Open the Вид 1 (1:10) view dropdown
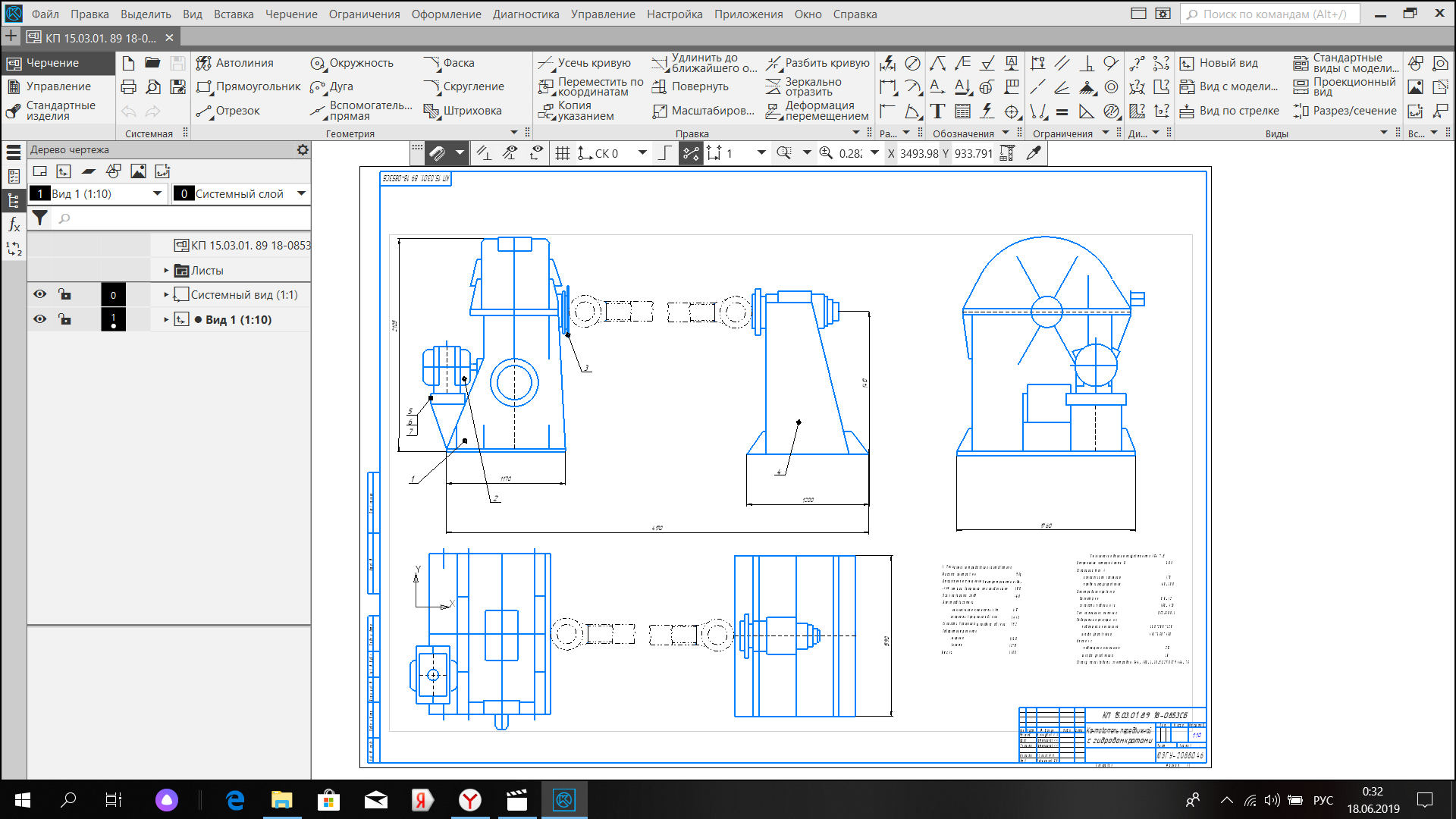1456x819 pixels. click(157, 193)
